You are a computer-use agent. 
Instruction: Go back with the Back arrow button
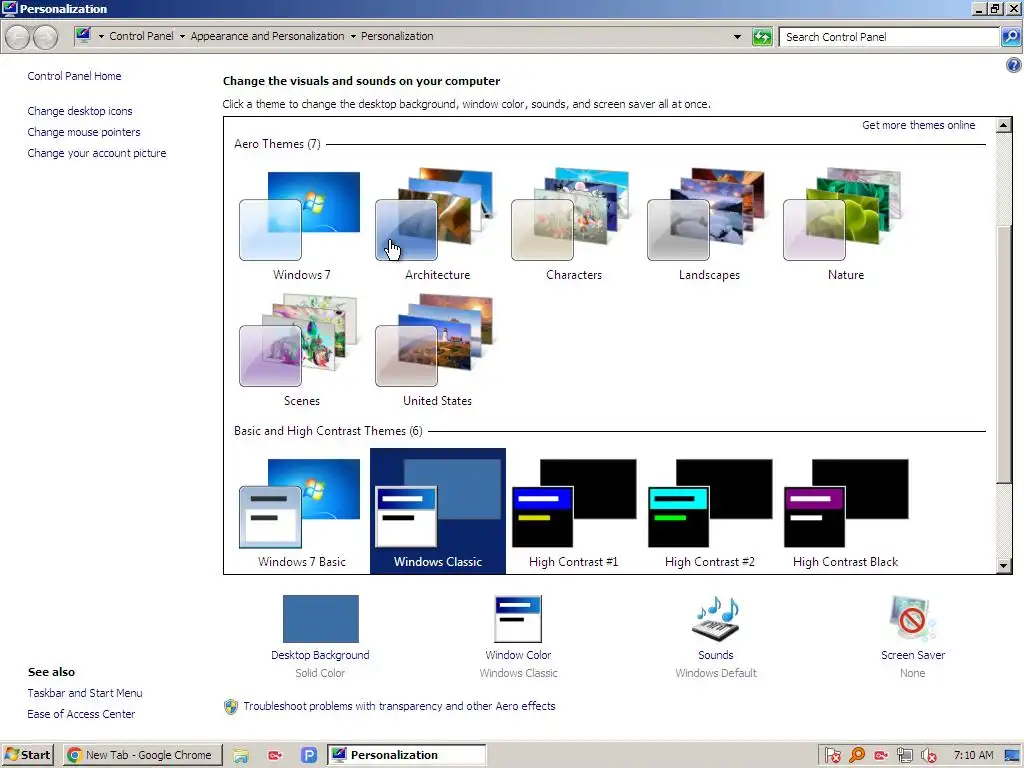coord(18,37)
